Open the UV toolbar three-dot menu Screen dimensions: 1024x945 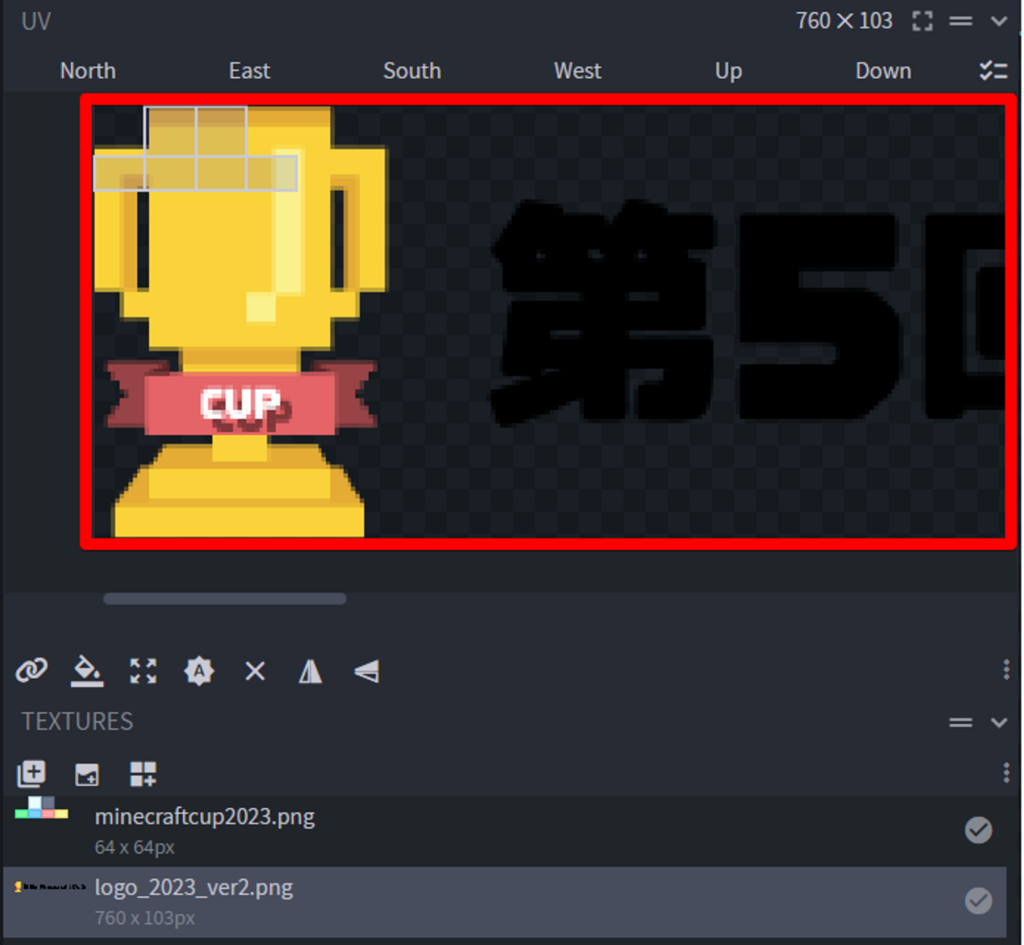click(x=1006, y=670)
